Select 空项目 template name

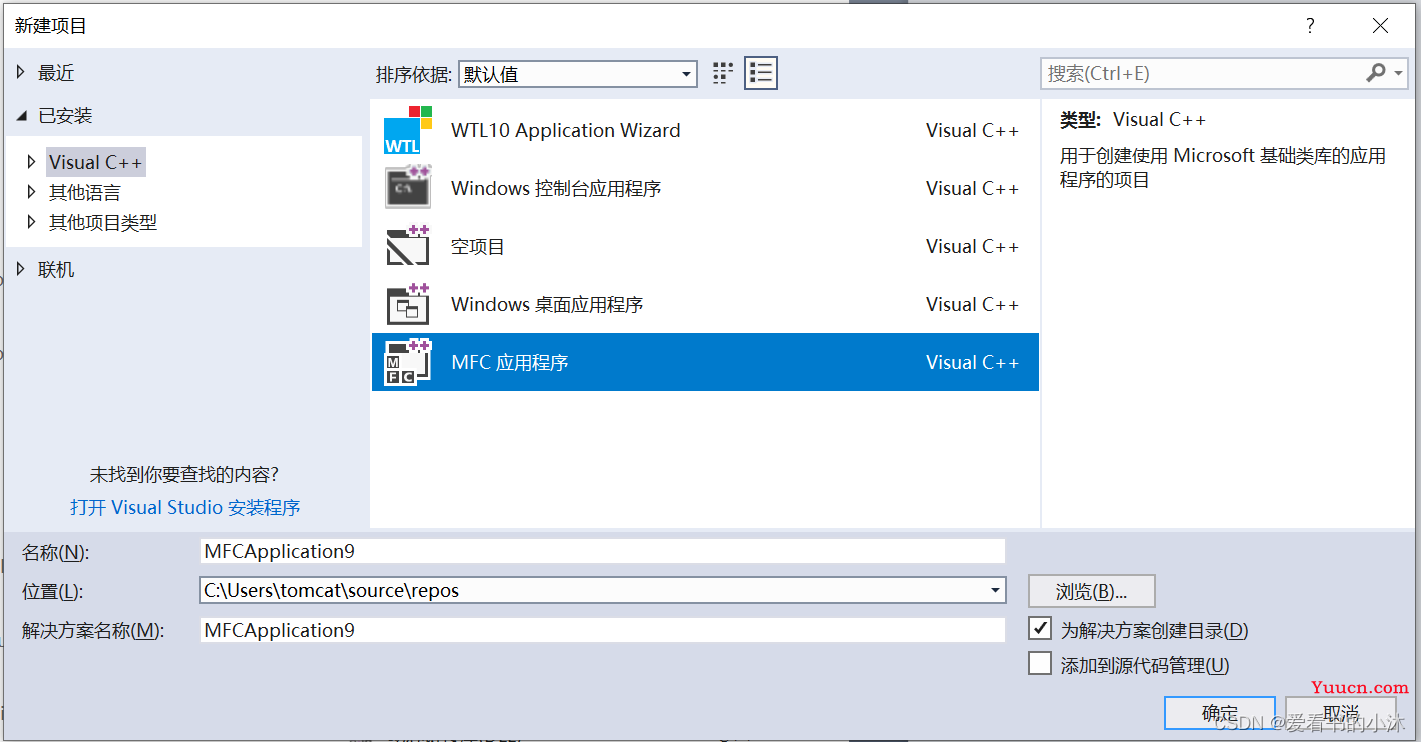pos(478,246)
